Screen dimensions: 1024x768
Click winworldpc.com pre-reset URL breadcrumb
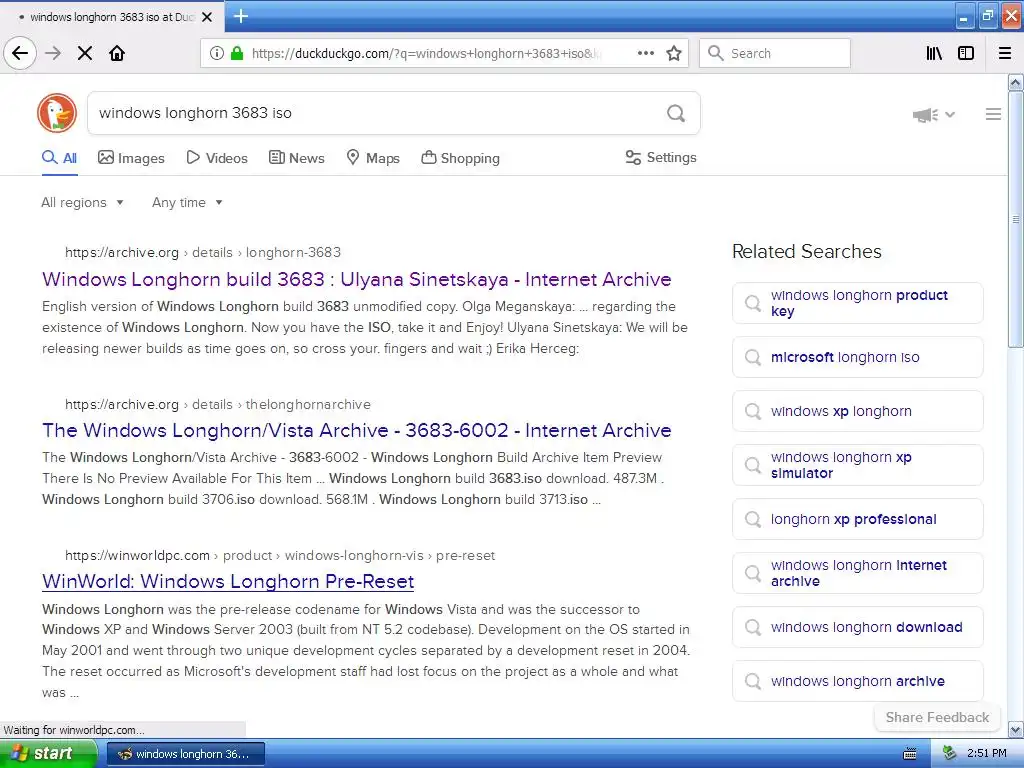click(280, 555)
